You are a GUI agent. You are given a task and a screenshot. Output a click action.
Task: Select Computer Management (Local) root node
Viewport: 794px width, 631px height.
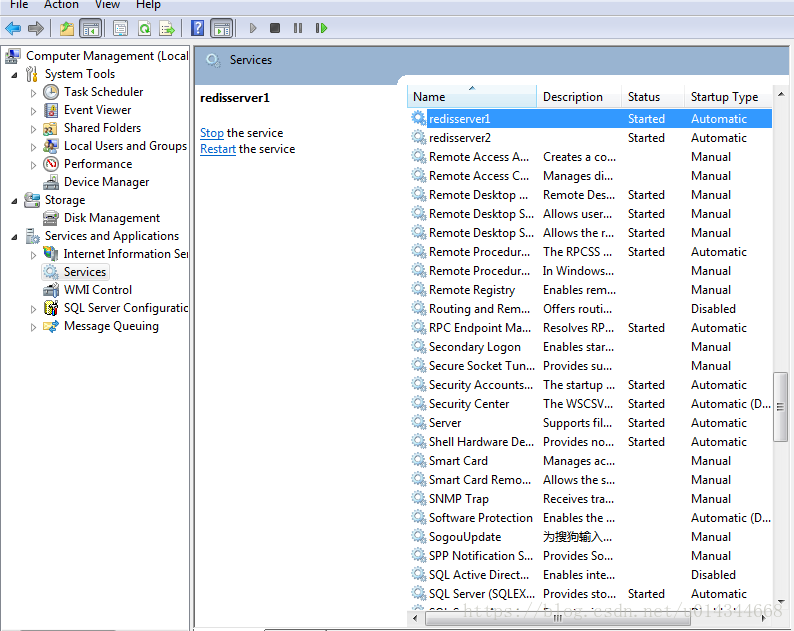[x=107, y=56]
